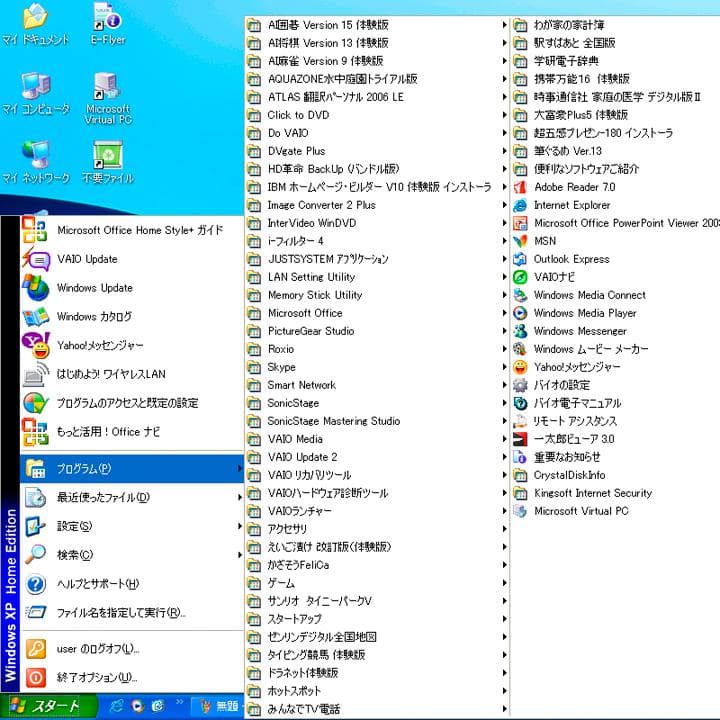Open もっと活用！Office ナビ entry
The width and height of the screenshot is (720, 720).
pos(132,432)
